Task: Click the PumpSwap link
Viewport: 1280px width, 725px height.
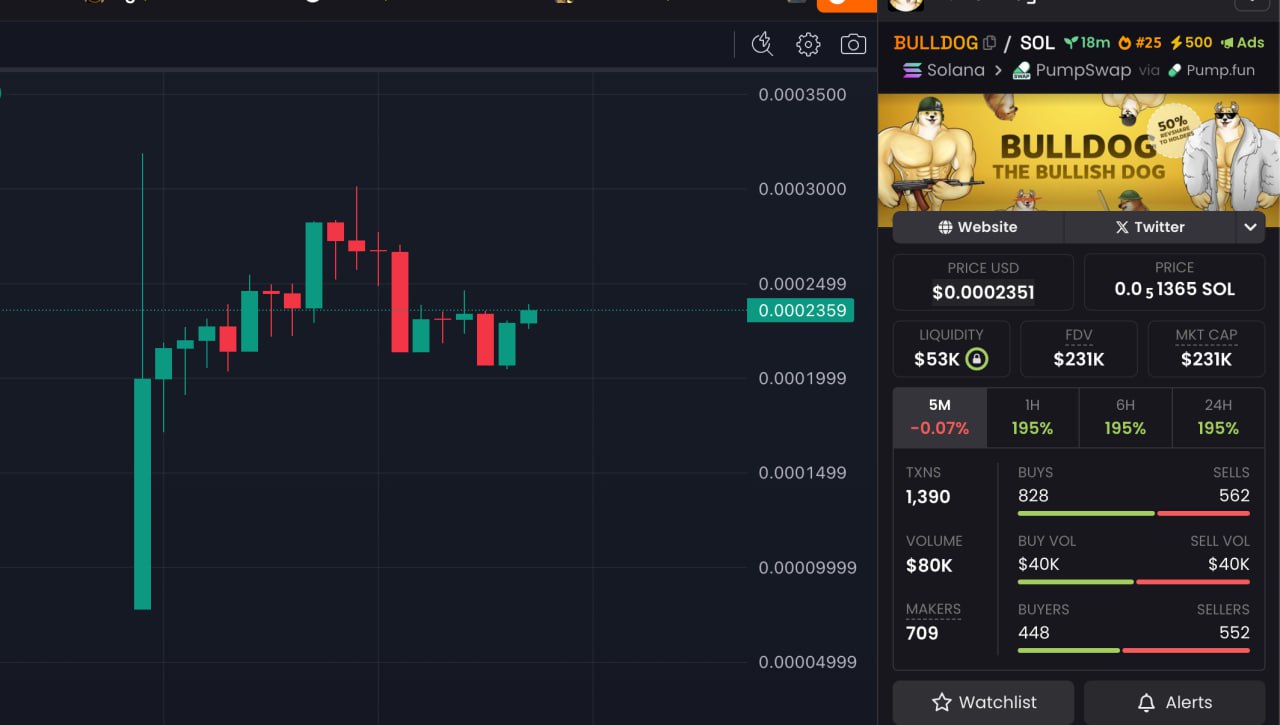Action: pyautogui.click(x=1083, y=70)
